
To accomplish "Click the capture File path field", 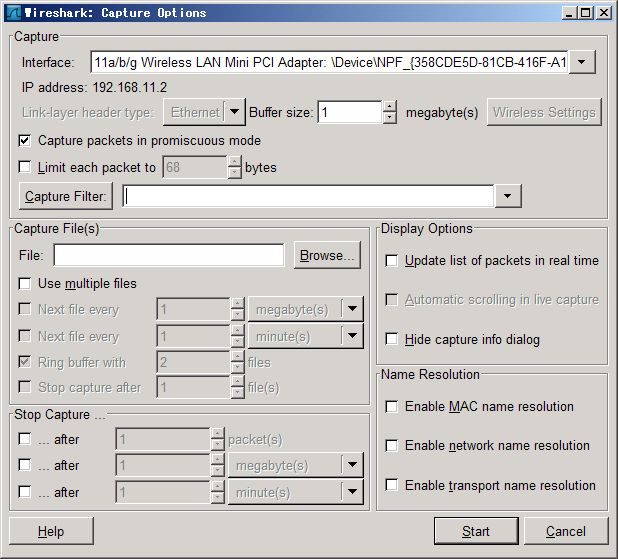I will (169, 255).
